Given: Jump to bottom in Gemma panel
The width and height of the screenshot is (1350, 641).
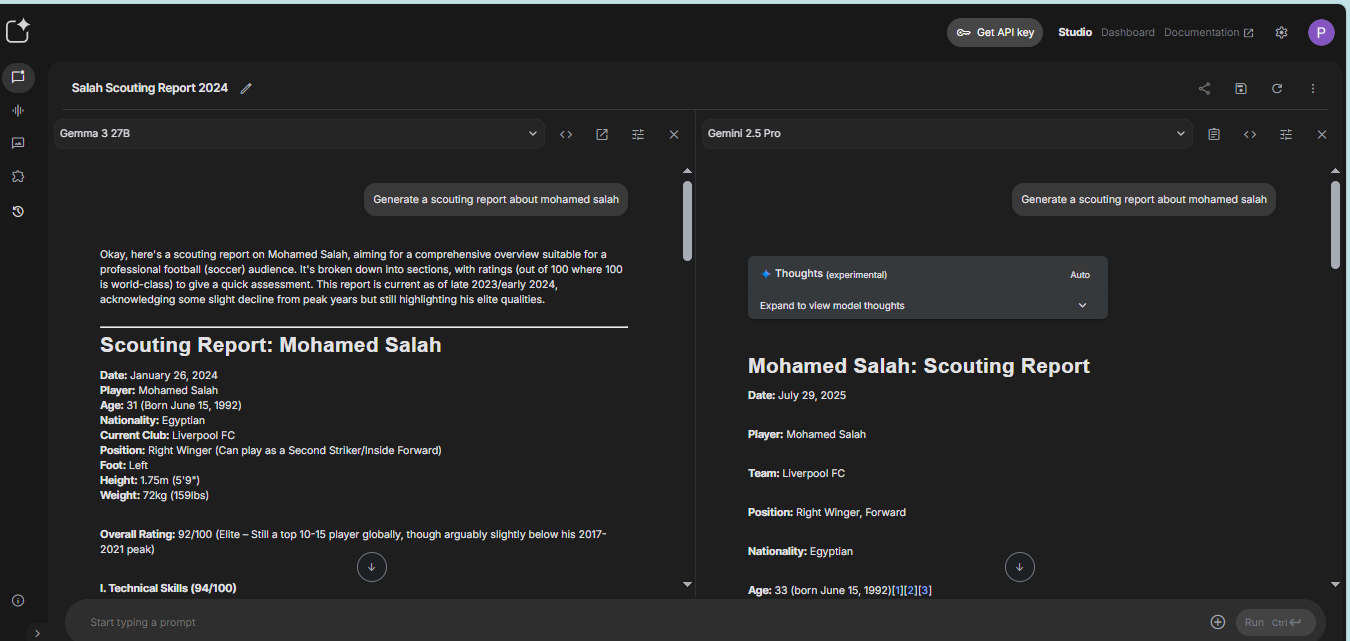Looking at the screenshot, I should click(x=372, y=567).
